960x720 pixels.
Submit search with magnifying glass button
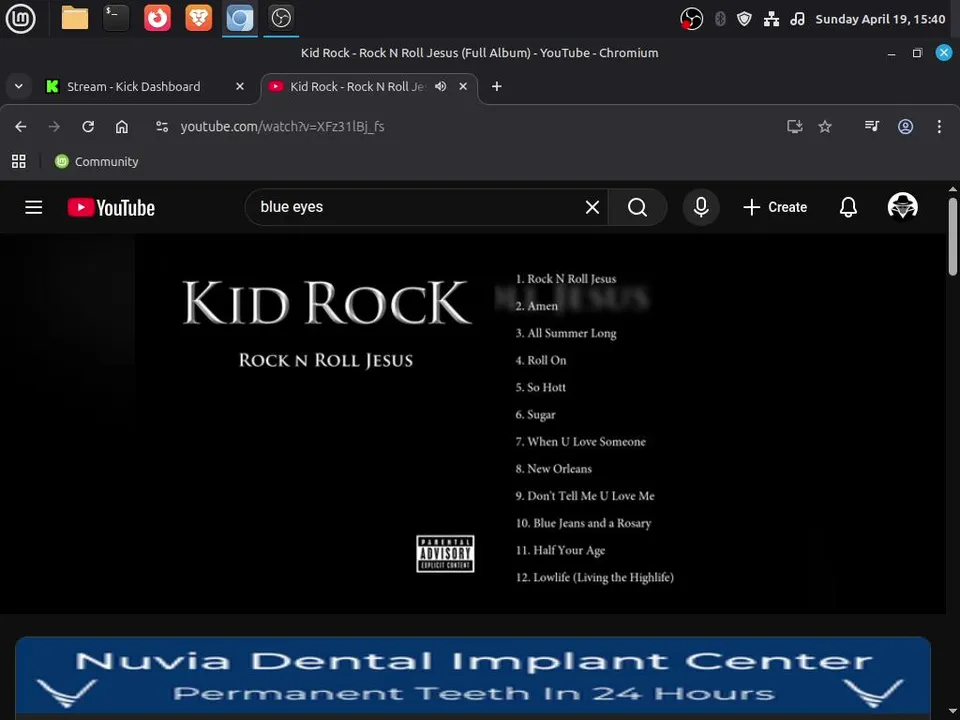637,208
